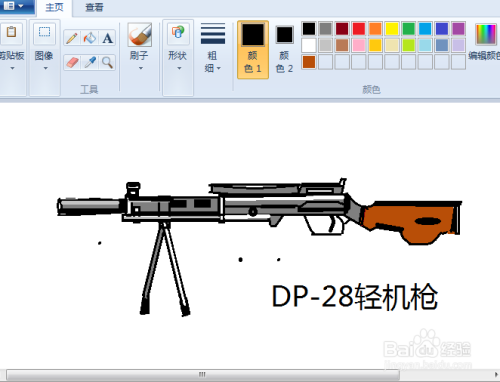Click the Brushes (刷子) icon

pos(139,35)
